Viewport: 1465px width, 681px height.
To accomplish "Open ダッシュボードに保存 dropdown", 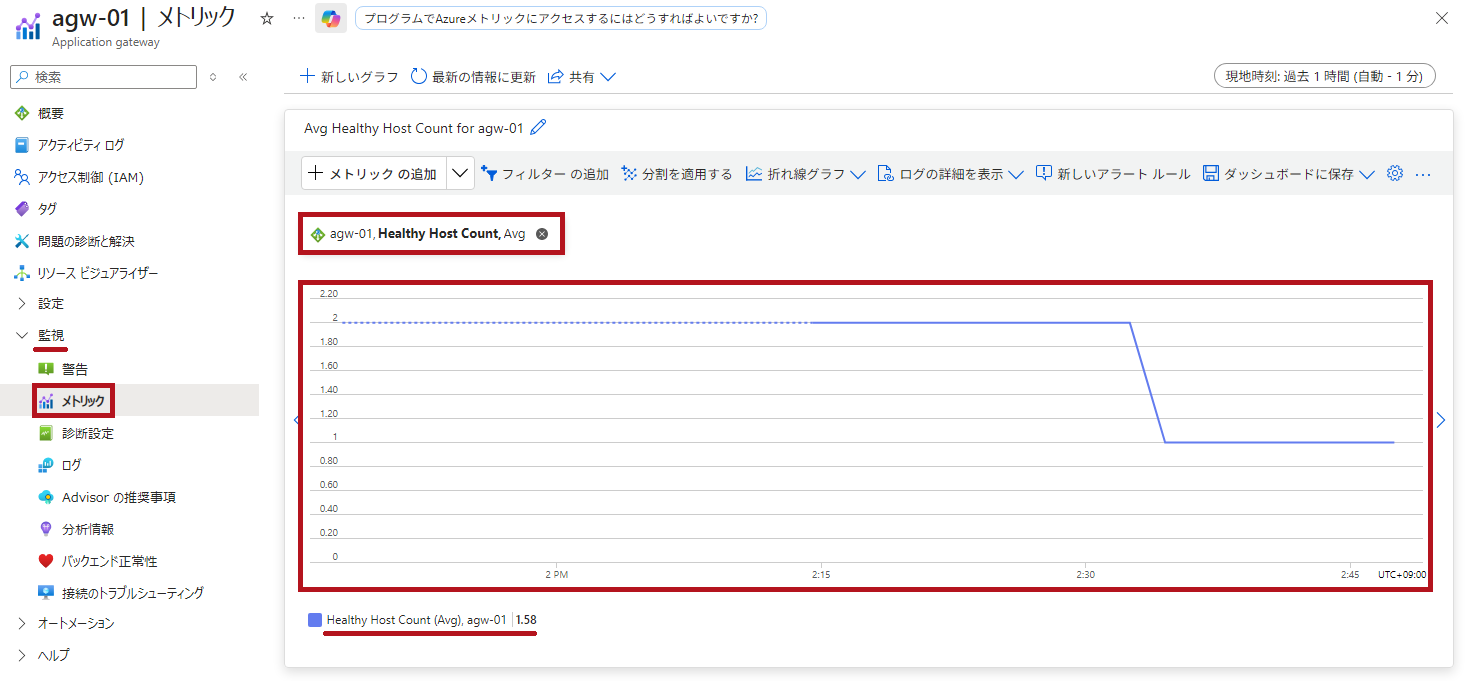I will point(1289,174).
